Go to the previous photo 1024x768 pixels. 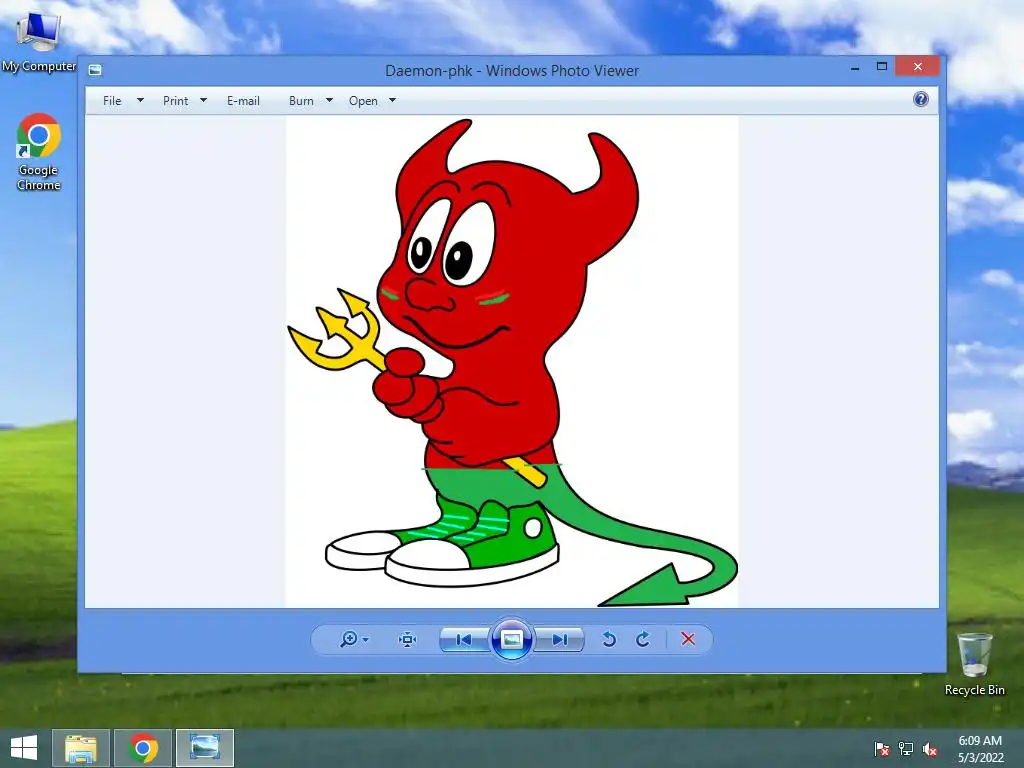click(x=463, y=639)
